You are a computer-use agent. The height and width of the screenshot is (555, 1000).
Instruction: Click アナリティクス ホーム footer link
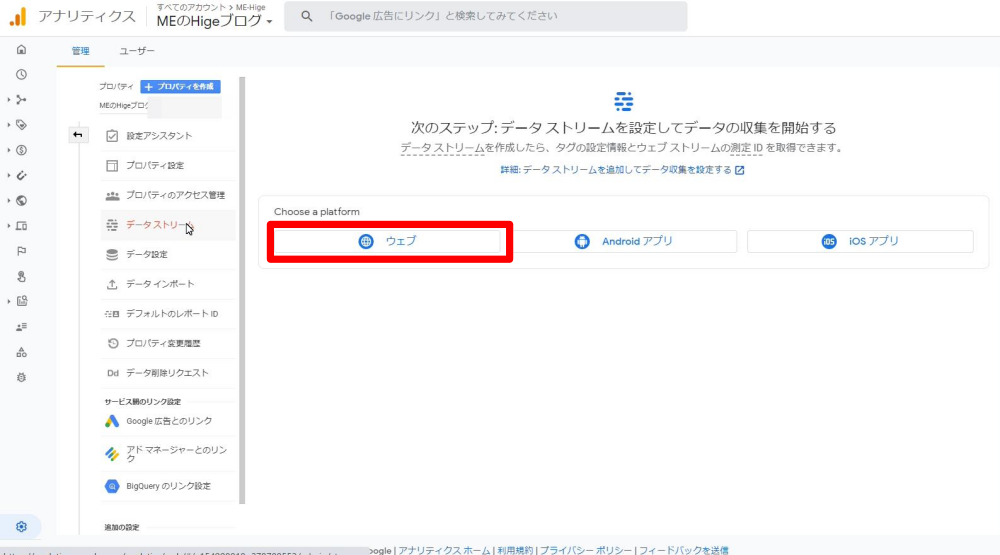pos(445,550)
